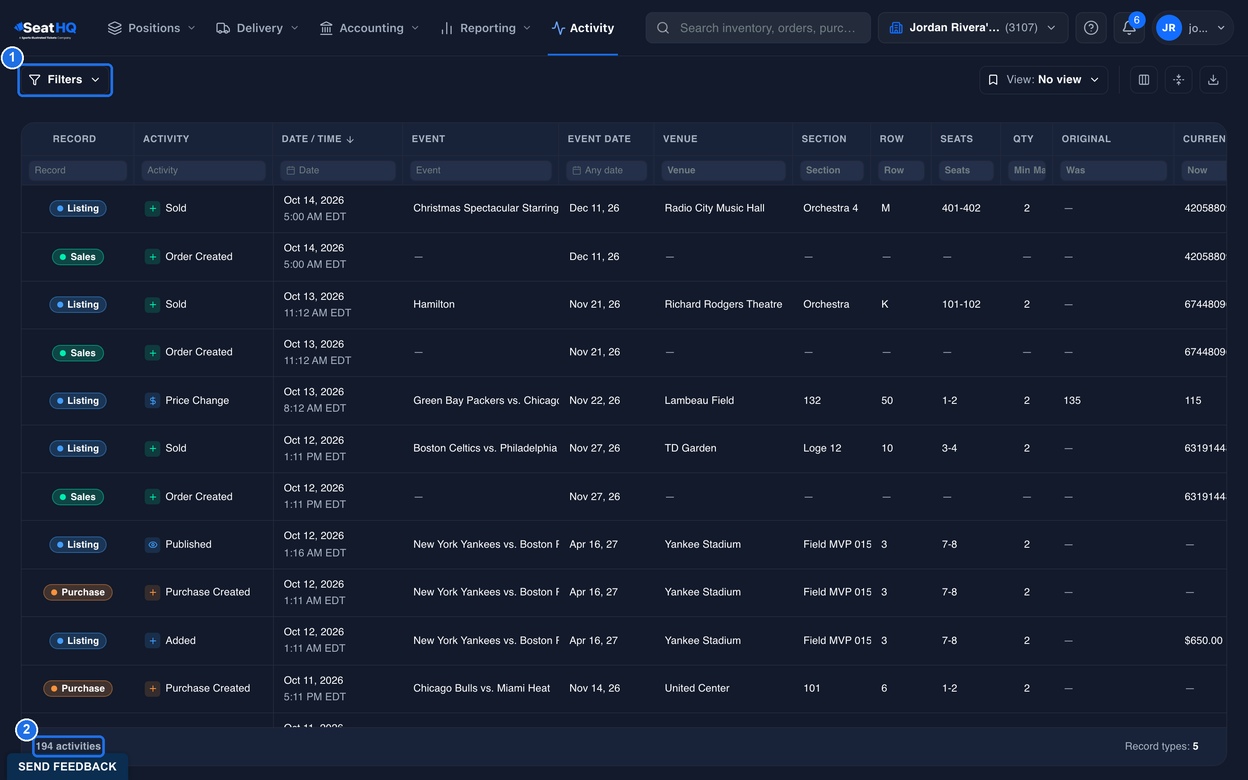Expand the Accounting menu chevron
The width and height of the screenshot is (1248, 780).
(415, 28)
